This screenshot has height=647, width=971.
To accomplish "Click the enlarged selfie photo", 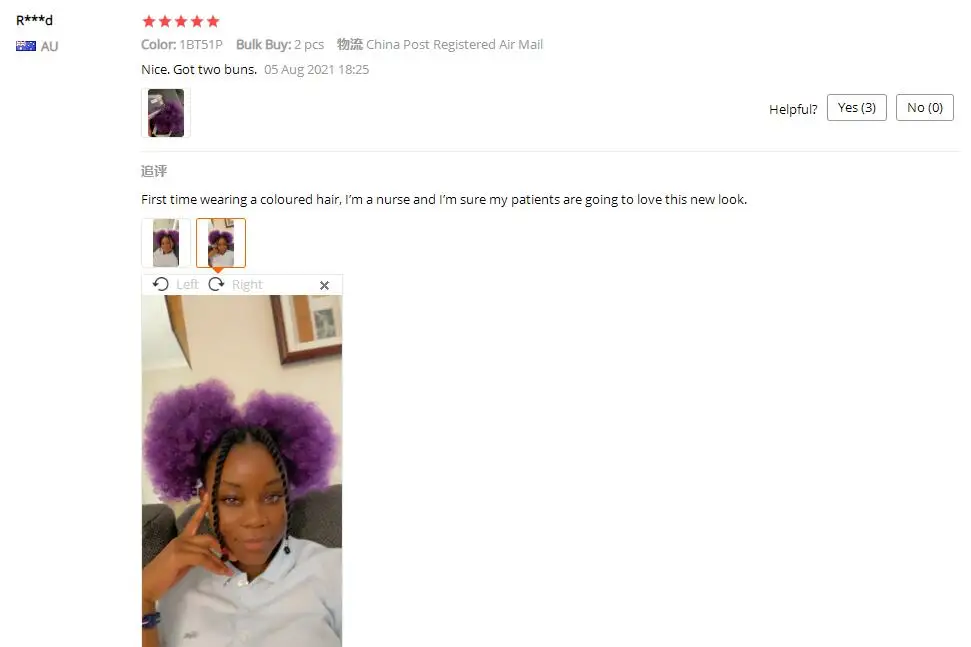I will (x=242, y=471).
